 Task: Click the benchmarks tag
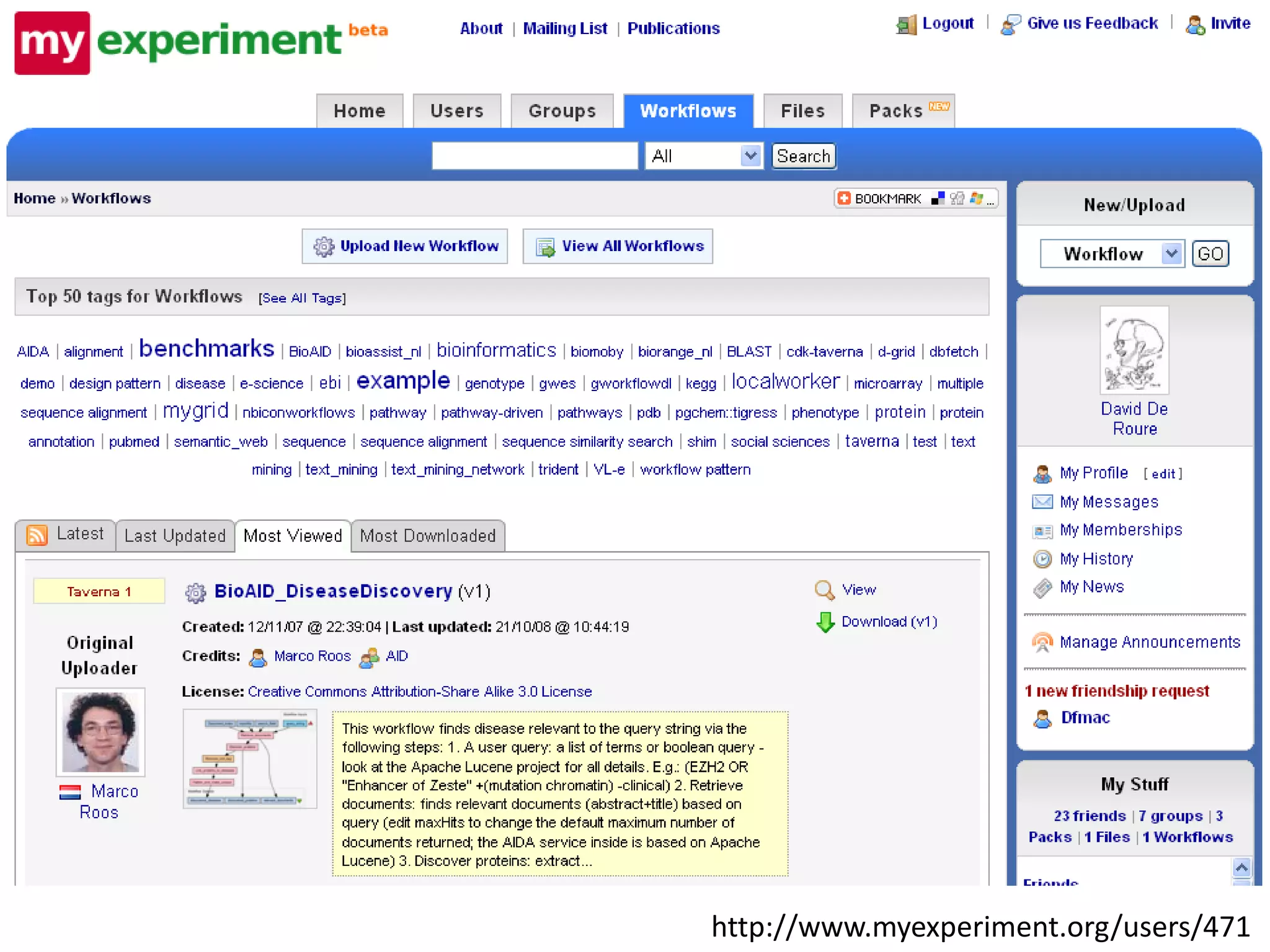(206, 349)
